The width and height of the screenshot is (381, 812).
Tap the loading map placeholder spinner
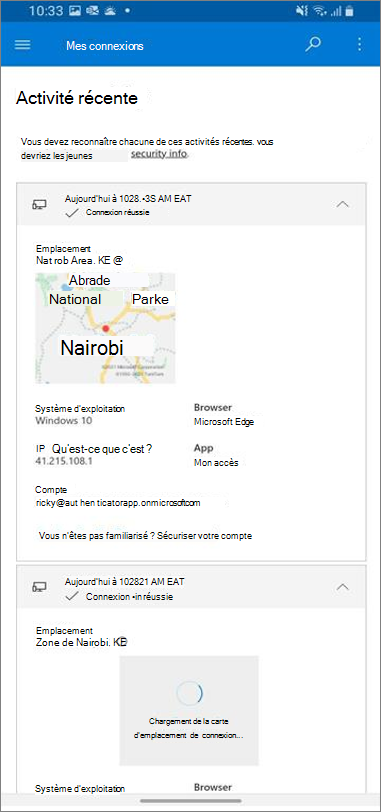click(x=189, y=692)
